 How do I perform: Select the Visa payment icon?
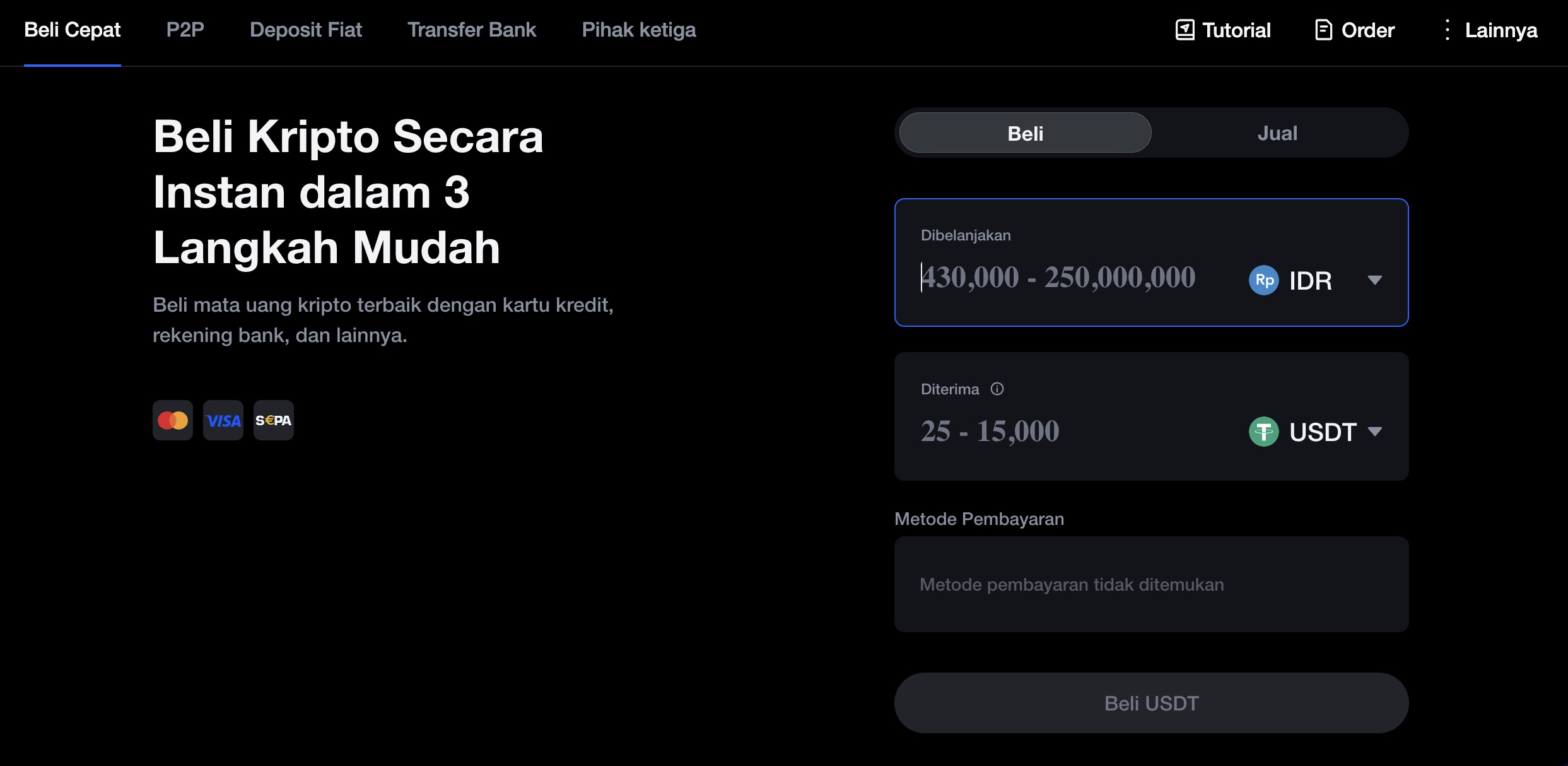[223, 420]
